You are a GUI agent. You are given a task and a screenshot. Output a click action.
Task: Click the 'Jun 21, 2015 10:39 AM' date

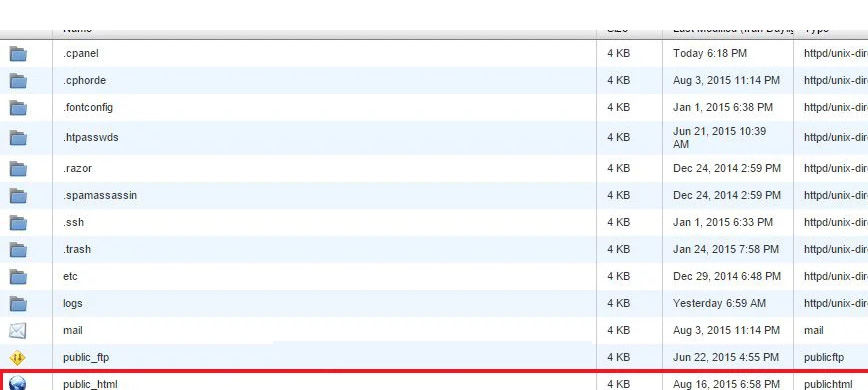pyautogui.click(x=720, y=138)
